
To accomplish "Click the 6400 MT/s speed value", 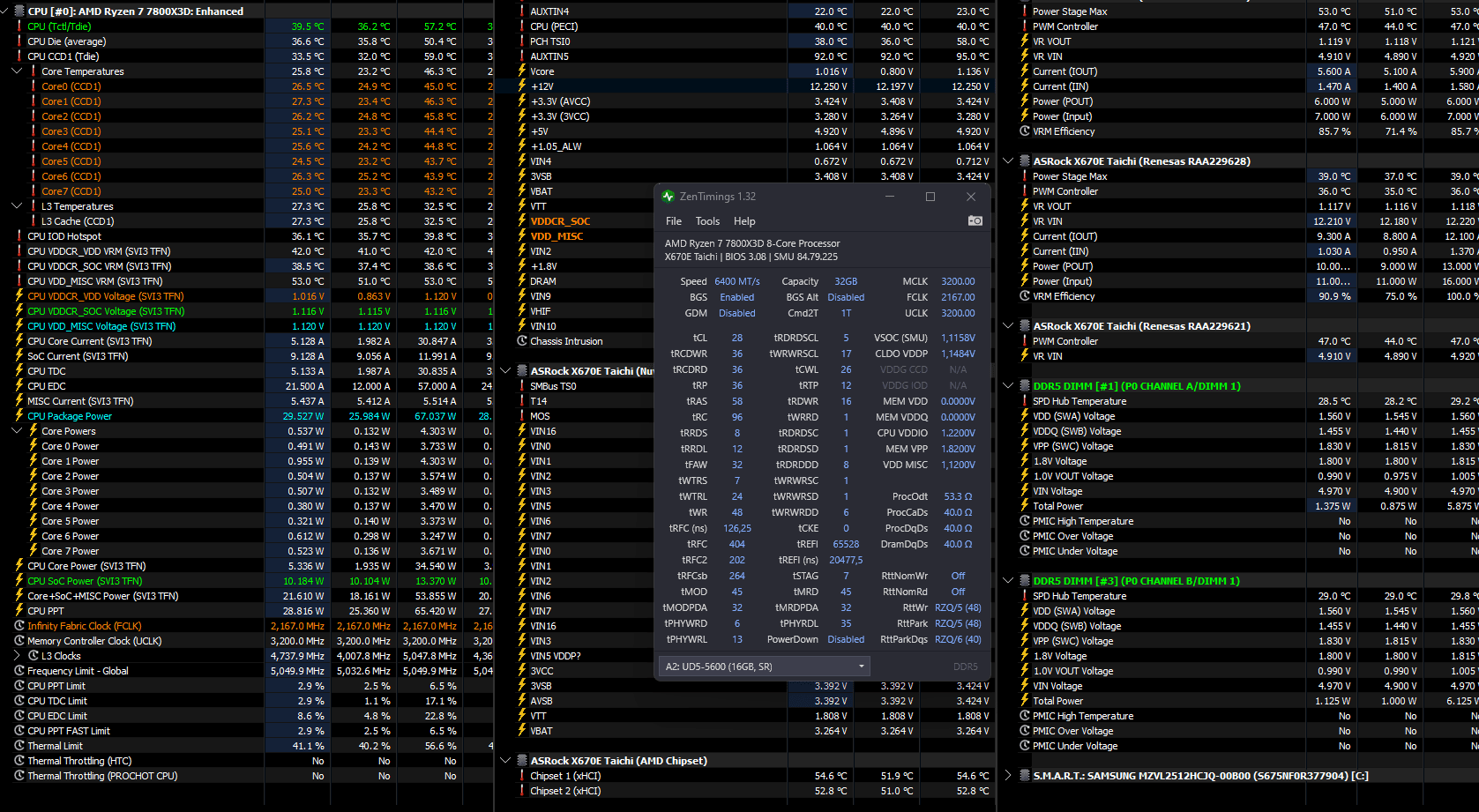I will (737, 282).
